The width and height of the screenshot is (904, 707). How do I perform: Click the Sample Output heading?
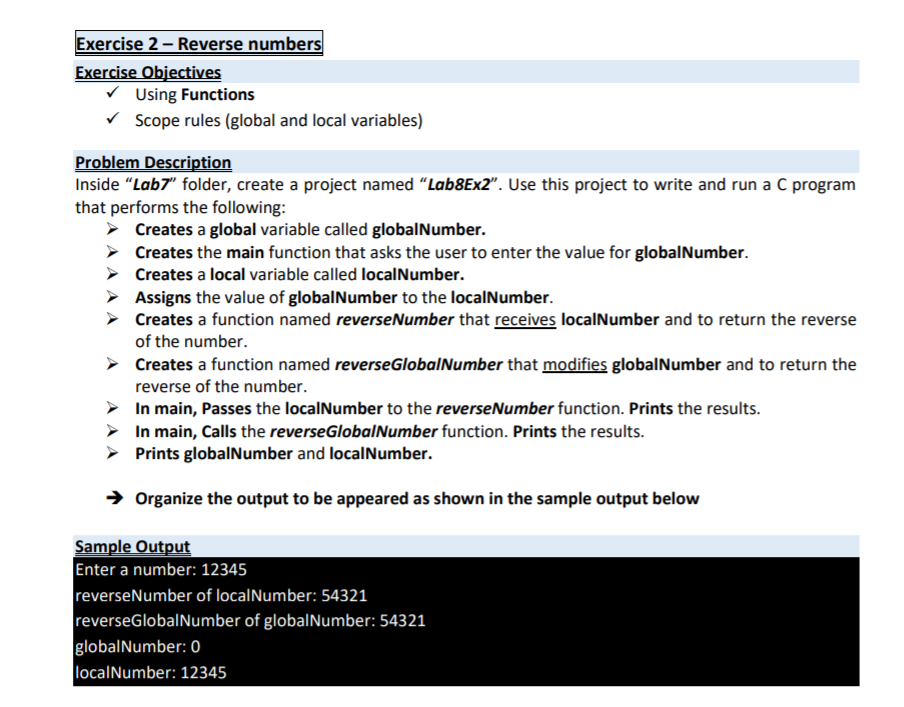pyautogui.click(x=133, y=546)
